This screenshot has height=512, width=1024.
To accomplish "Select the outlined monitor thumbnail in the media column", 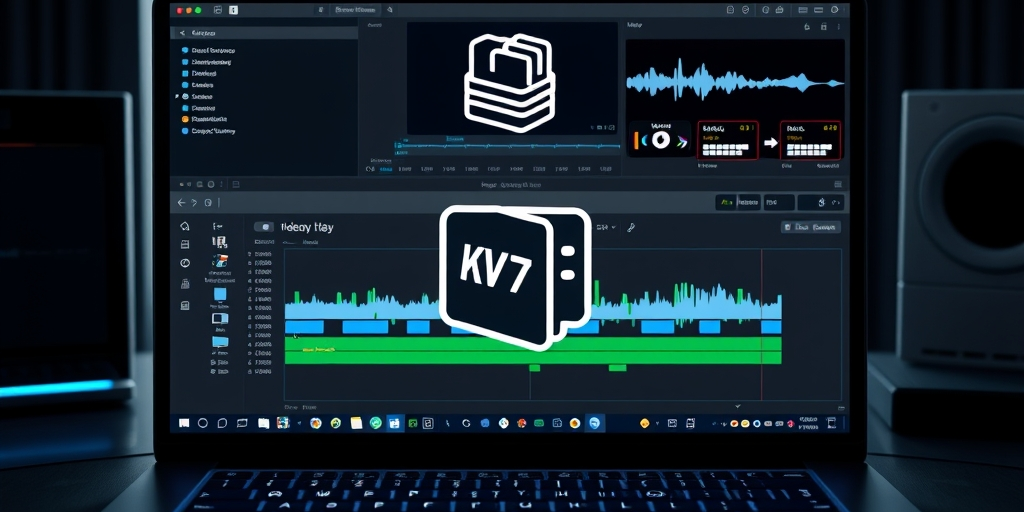I will [x=220, y=319].
